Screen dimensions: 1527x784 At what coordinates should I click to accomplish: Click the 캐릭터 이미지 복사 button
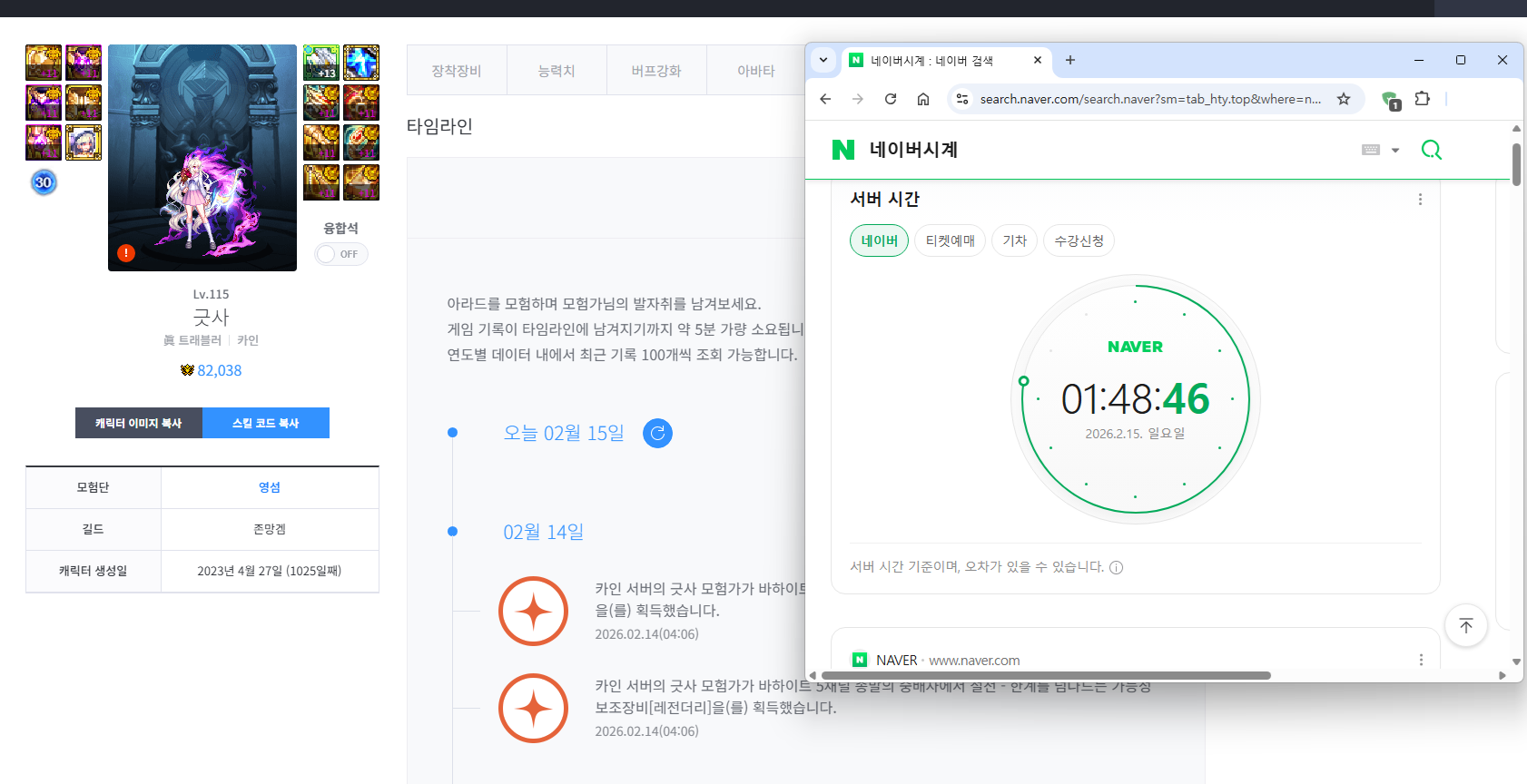[139, 423]
